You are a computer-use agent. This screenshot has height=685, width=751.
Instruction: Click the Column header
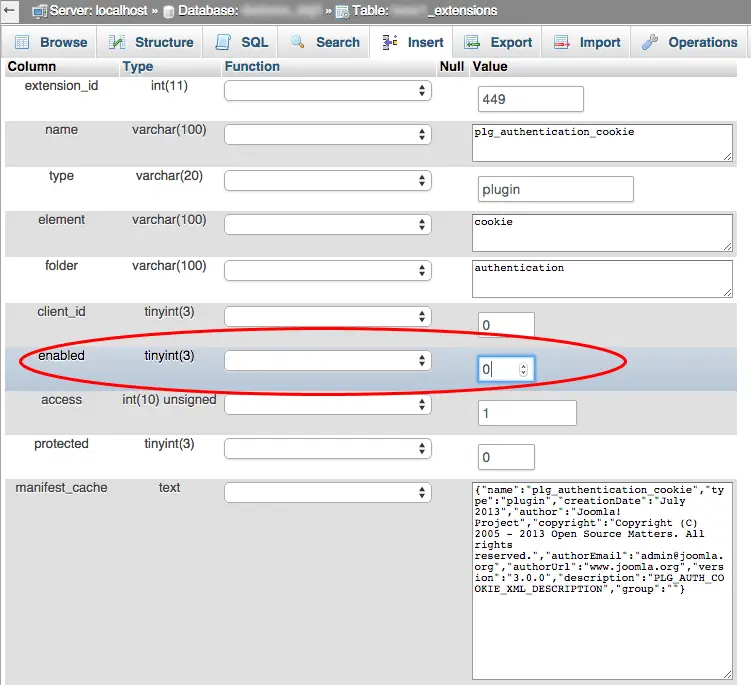click(32, 67)
